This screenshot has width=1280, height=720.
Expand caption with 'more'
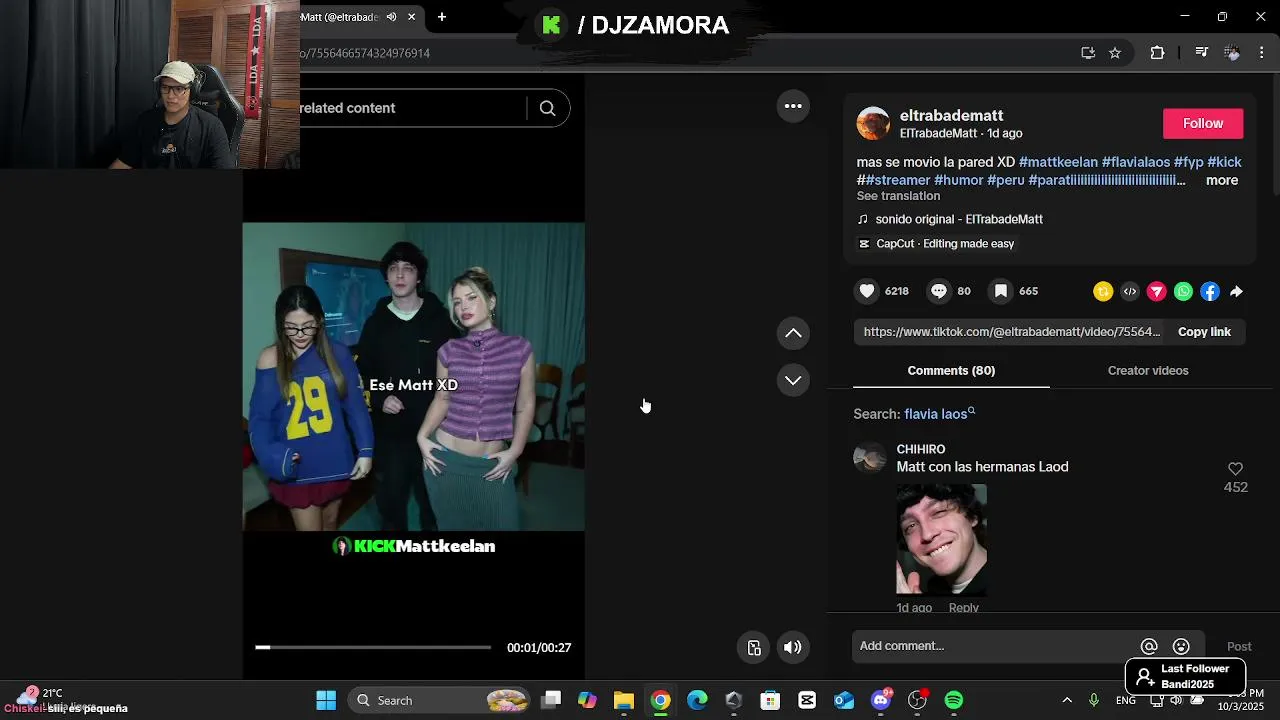(x=1222, y=180)
